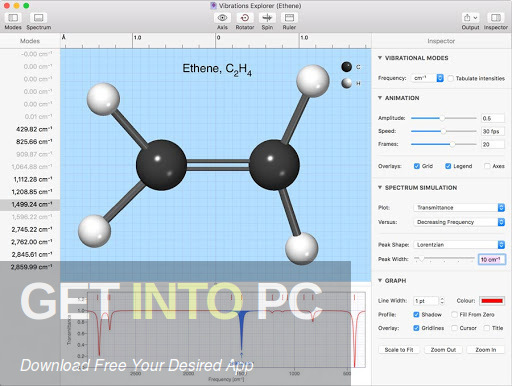The image size is (512, 386).
Task: Select the dimmed 909.87 cm⁻¹ mode
Action: coord(30,154)
